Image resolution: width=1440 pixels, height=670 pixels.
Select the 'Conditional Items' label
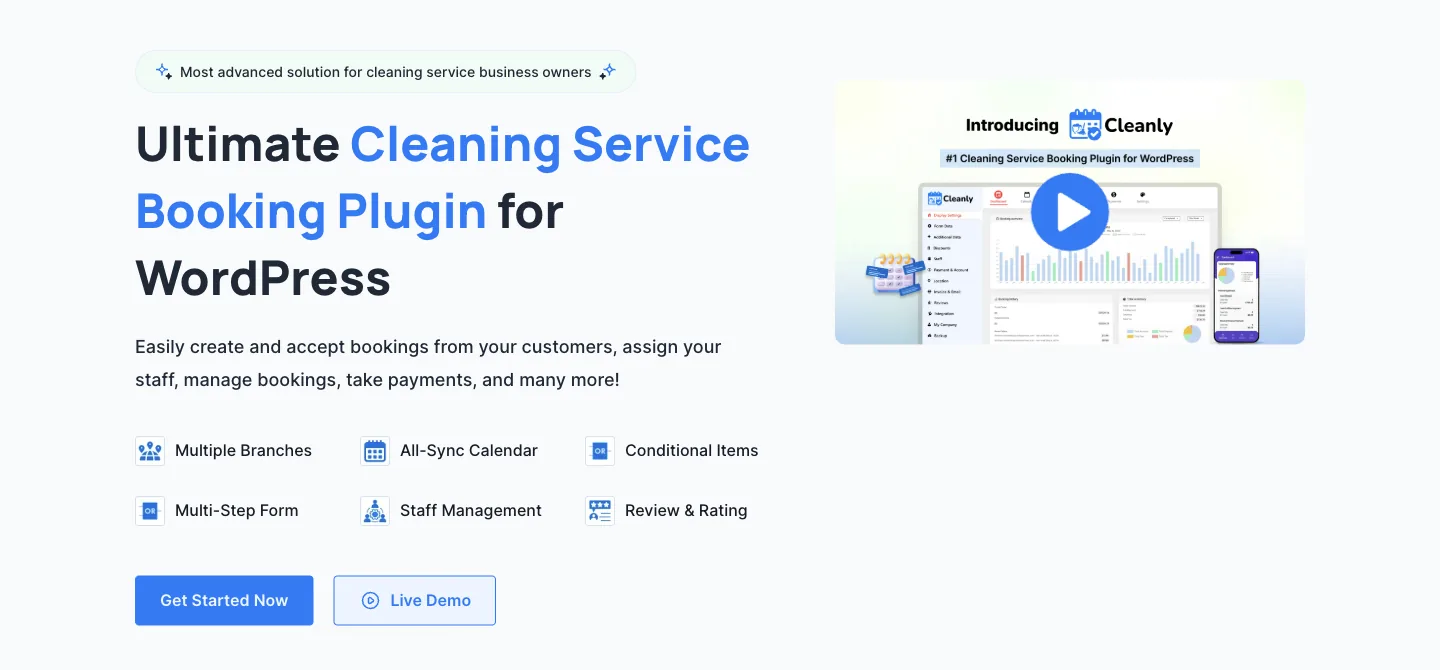(692, 451)
